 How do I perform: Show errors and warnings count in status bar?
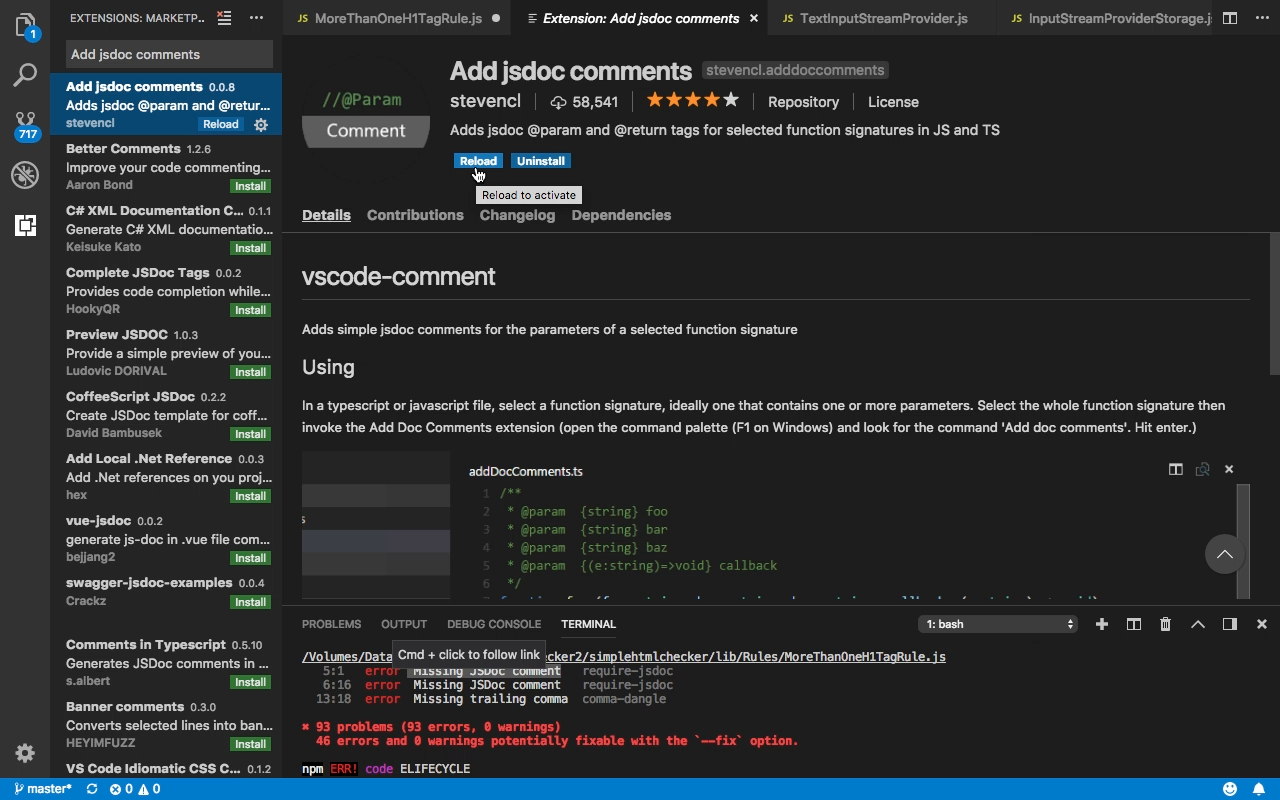pos(135,789)
